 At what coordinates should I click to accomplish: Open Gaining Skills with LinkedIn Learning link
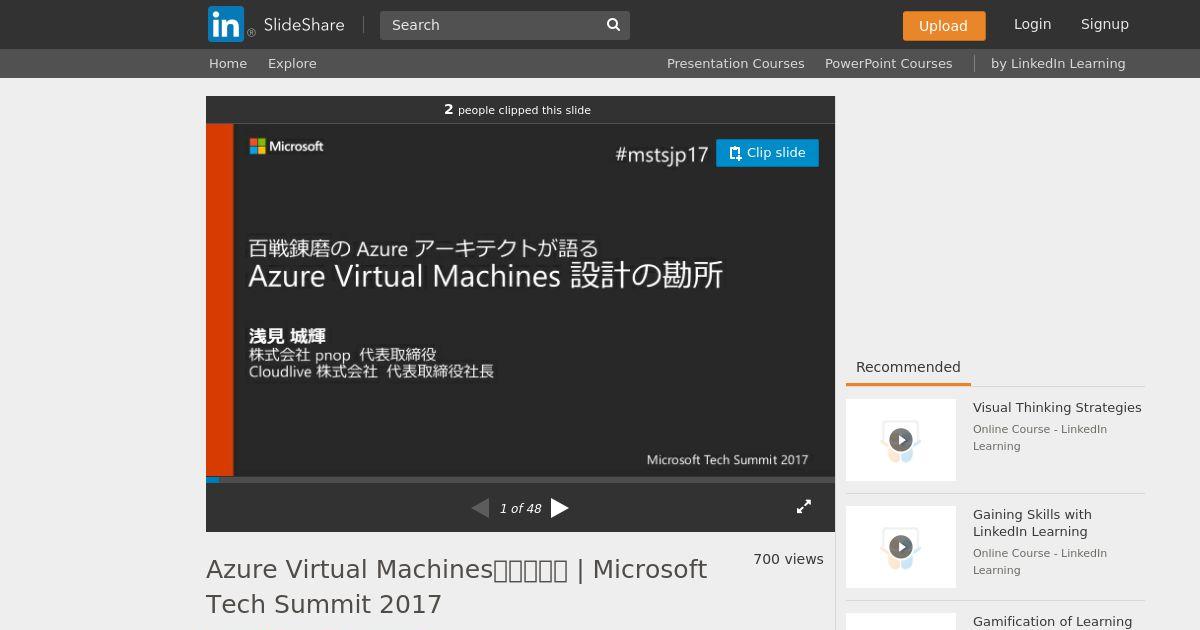point(1032,523)
